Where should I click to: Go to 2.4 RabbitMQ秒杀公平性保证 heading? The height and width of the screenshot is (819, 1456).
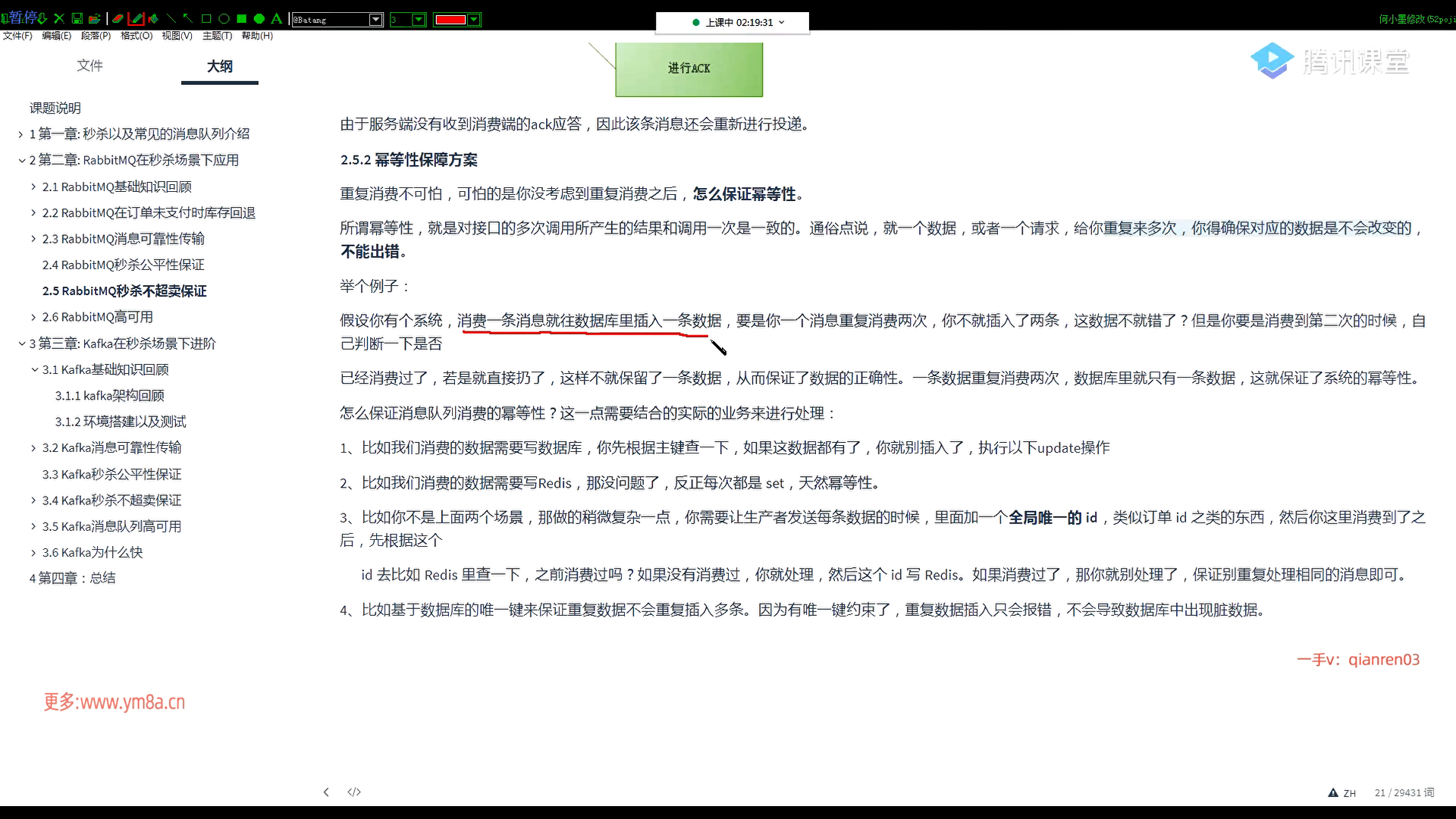click(x=123, y=265)
